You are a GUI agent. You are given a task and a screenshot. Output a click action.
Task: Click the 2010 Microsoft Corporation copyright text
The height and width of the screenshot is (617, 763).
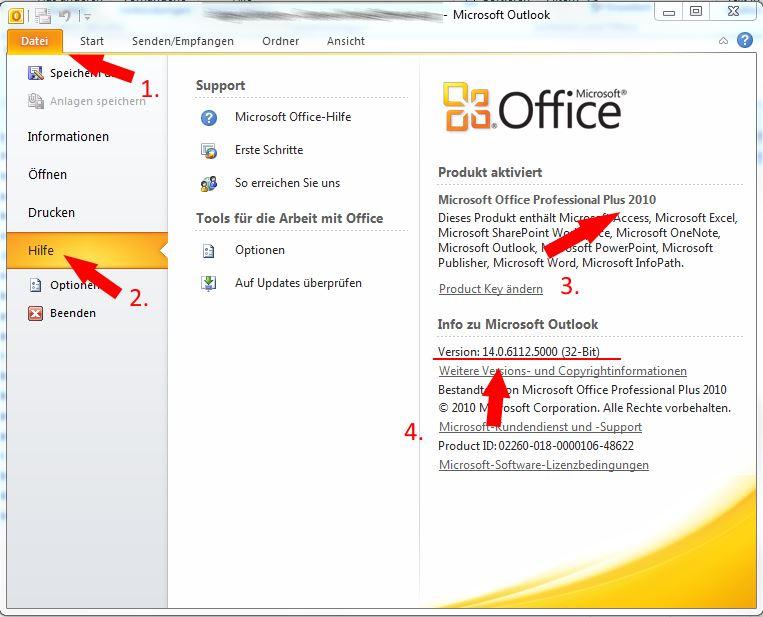click(584, 408)
